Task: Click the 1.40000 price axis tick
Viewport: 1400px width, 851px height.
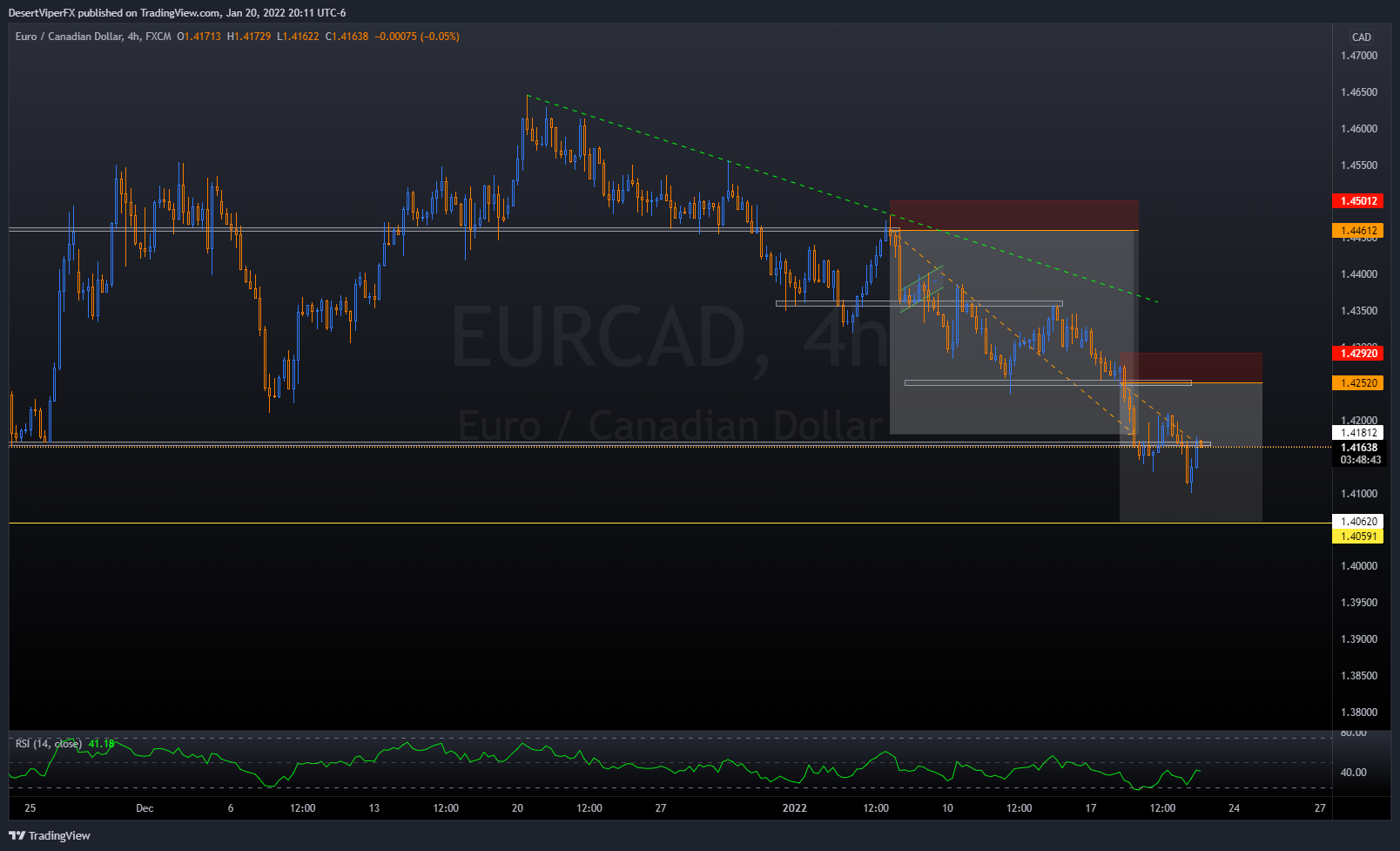Action: click(x=1359, y=566)
